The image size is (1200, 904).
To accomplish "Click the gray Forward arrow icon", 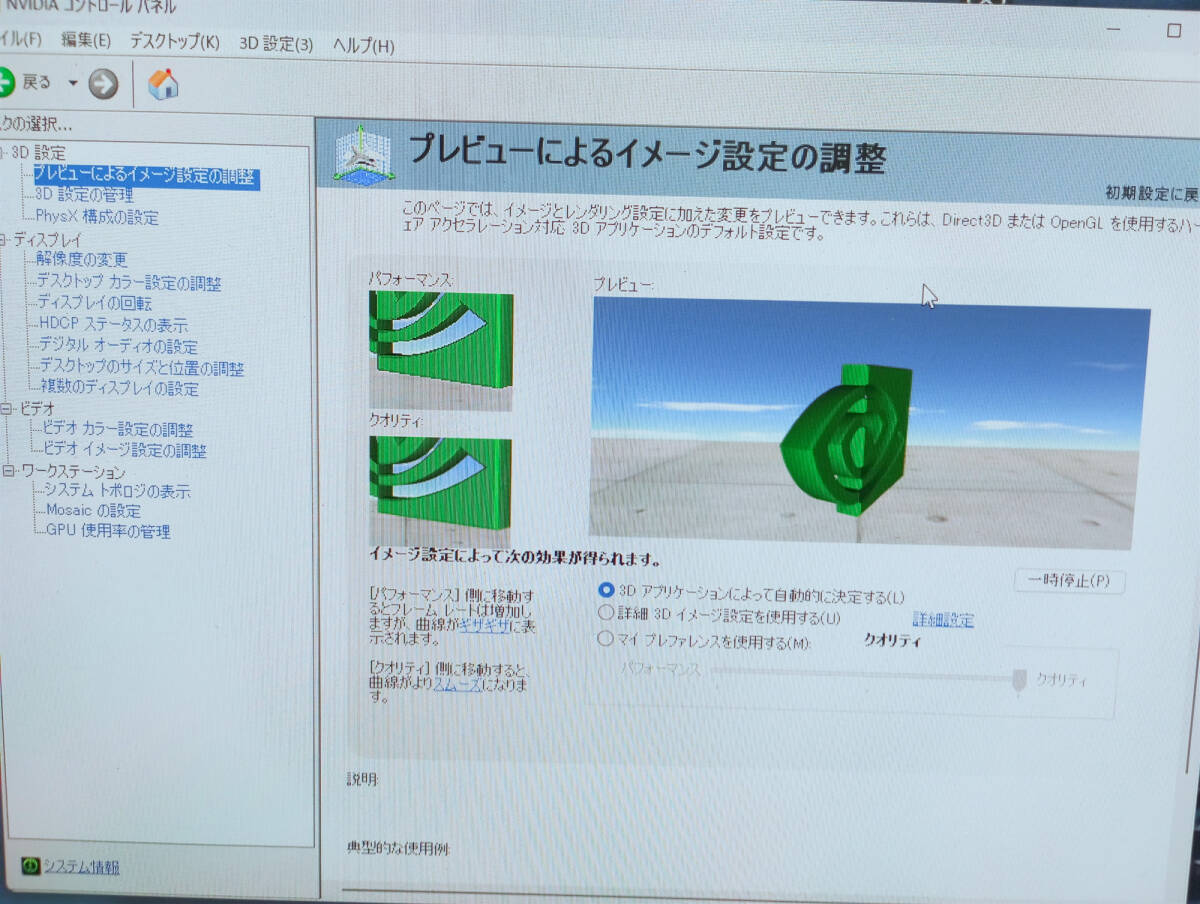I will coord(103,84).
